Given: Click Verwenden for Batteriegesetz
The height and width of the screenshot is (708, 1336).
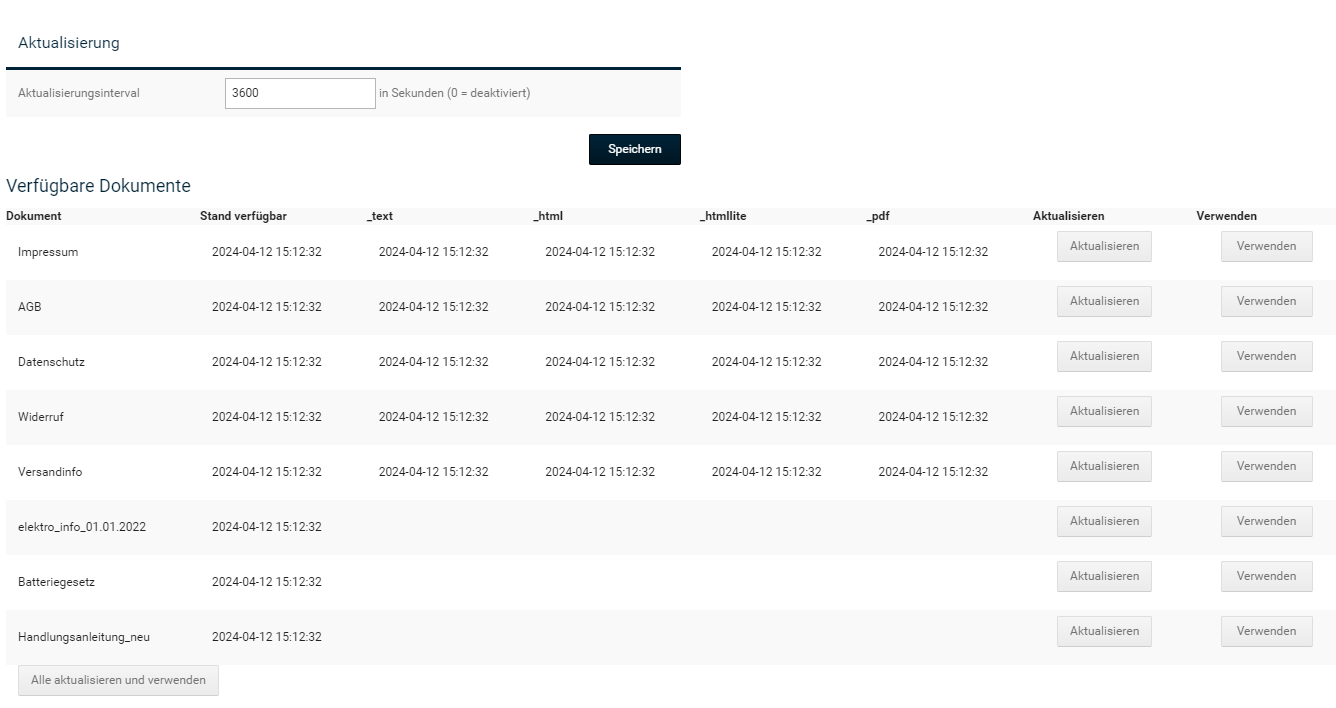Looking at the screenshot, I should (1266, 576).
